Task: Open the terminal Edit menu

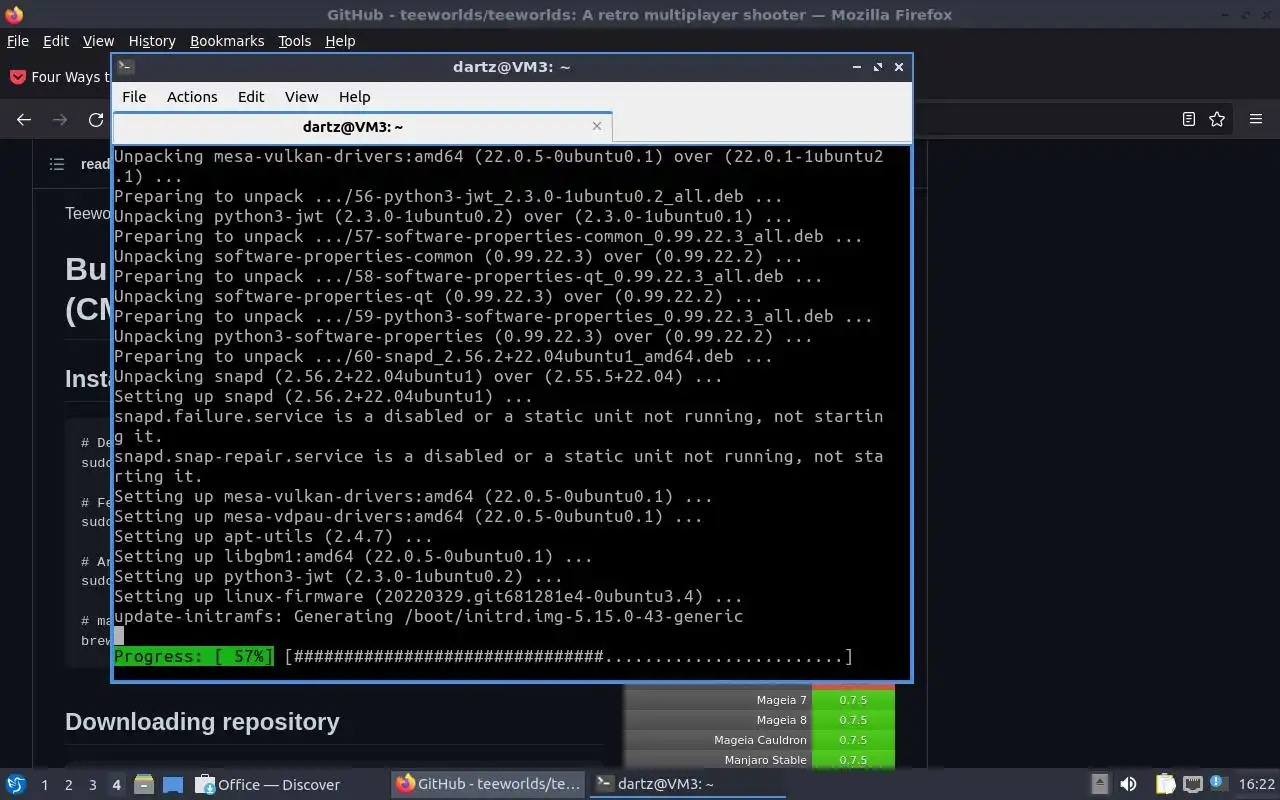Action: pos(251,97)
